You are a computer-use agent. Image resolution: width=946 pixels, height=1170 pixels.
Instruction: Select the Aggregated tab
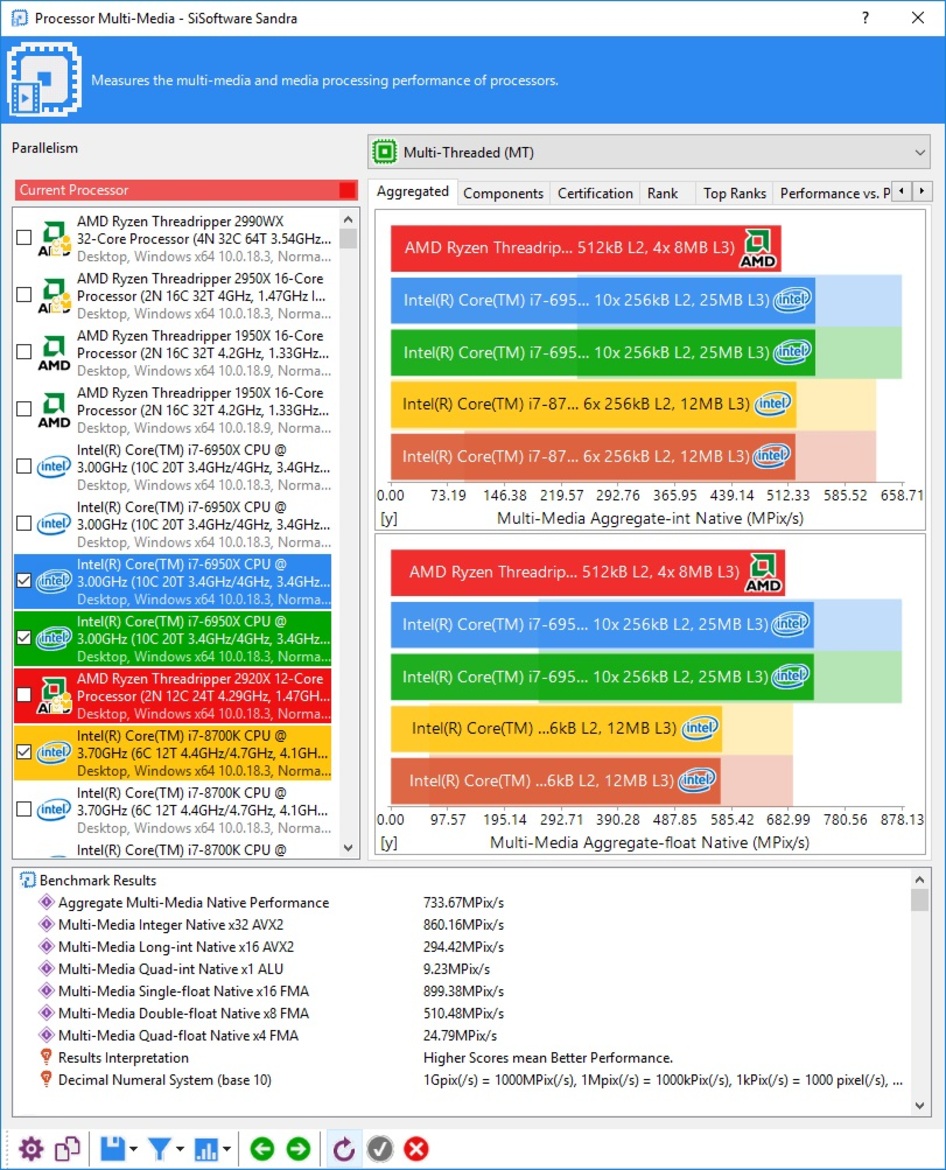point(413,192)
